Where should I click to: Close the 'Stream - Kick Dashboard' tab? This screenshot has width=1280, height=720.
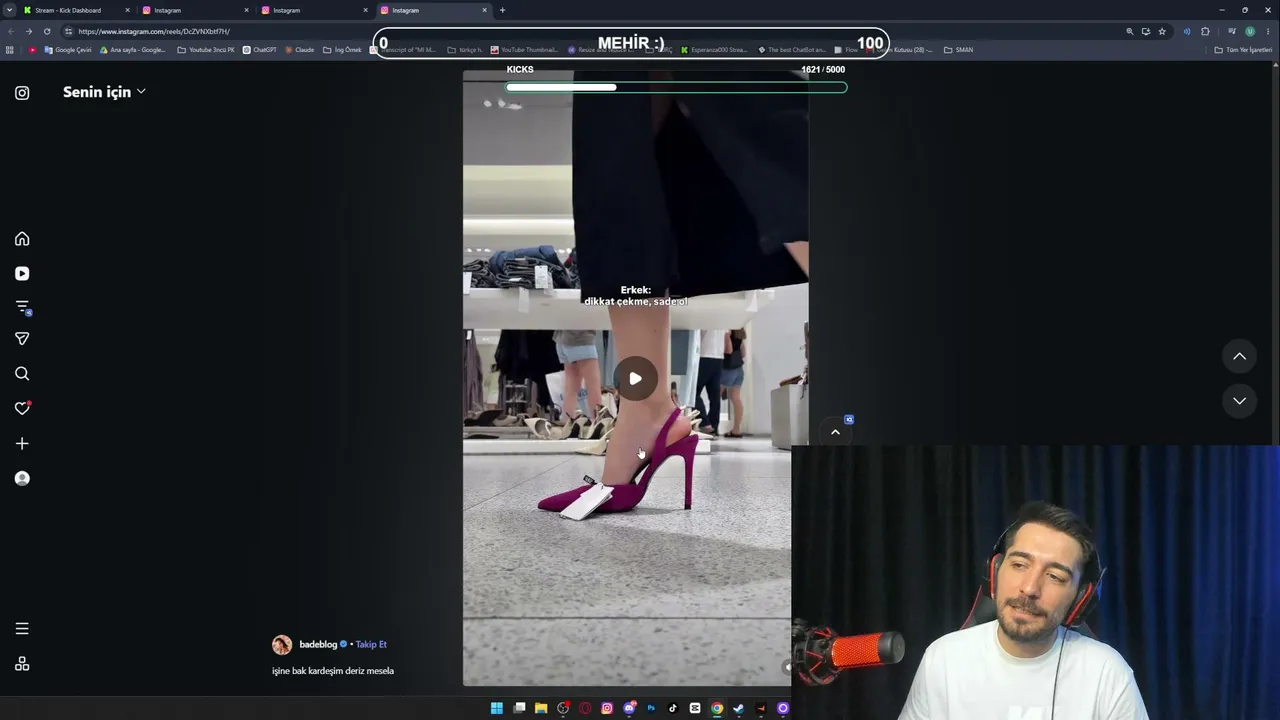(127, 10)
